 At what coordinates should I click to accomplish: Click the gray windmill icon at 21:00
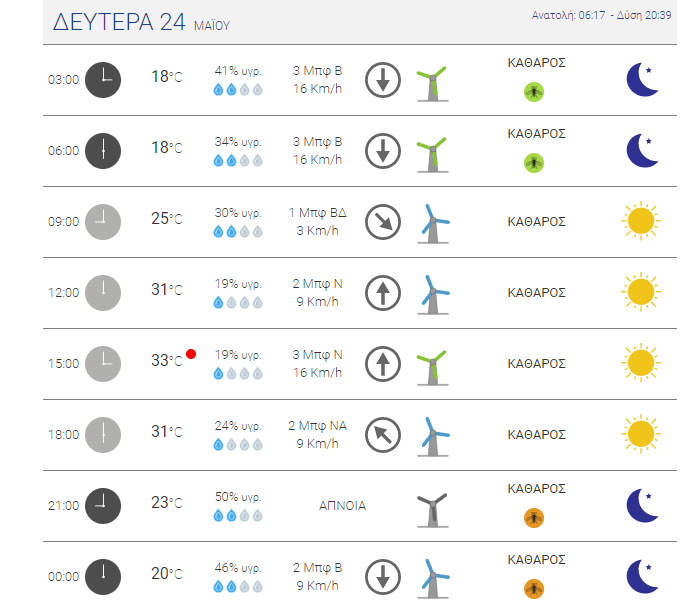point(432,510)
